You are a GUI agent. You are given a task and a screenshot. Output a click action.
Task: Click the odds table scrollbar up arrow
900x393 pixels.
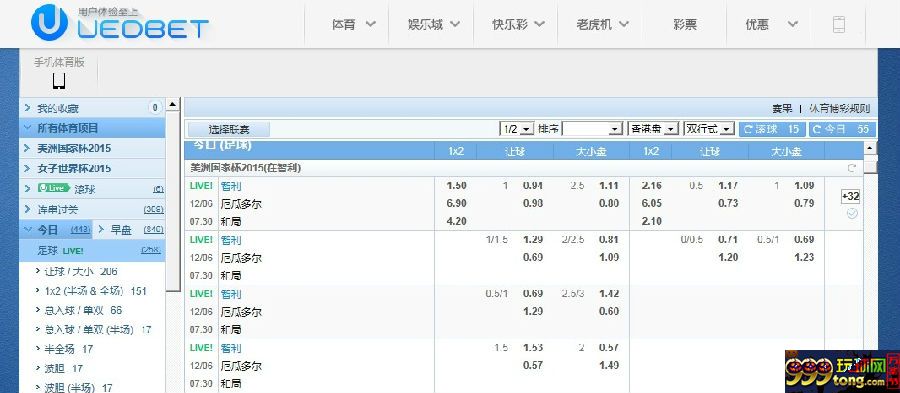coord(870,149)
